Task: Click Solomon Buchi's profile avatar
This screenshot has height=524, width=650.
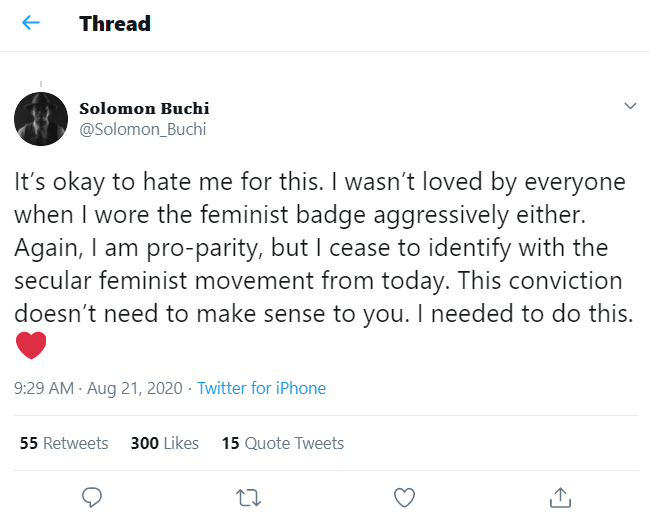Action: pyautogui.click(x=40, y=119)
